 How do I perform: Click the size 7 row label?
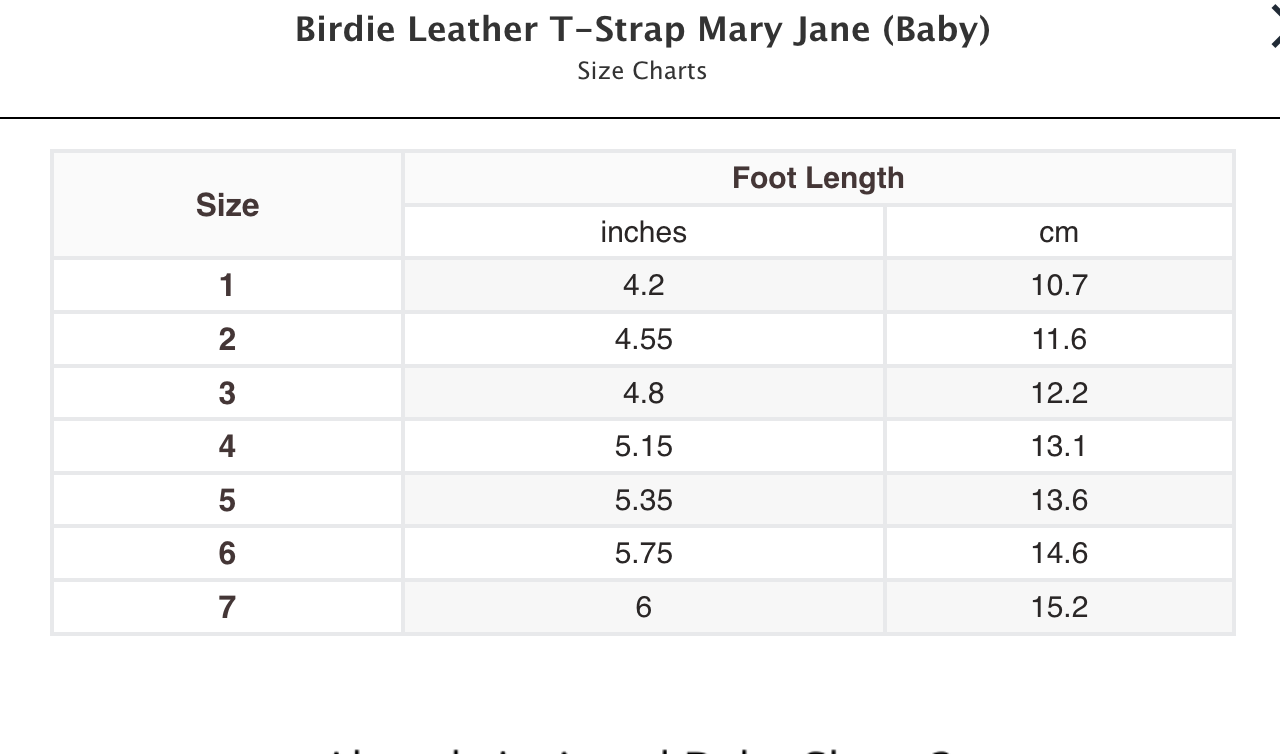(227, 607)
